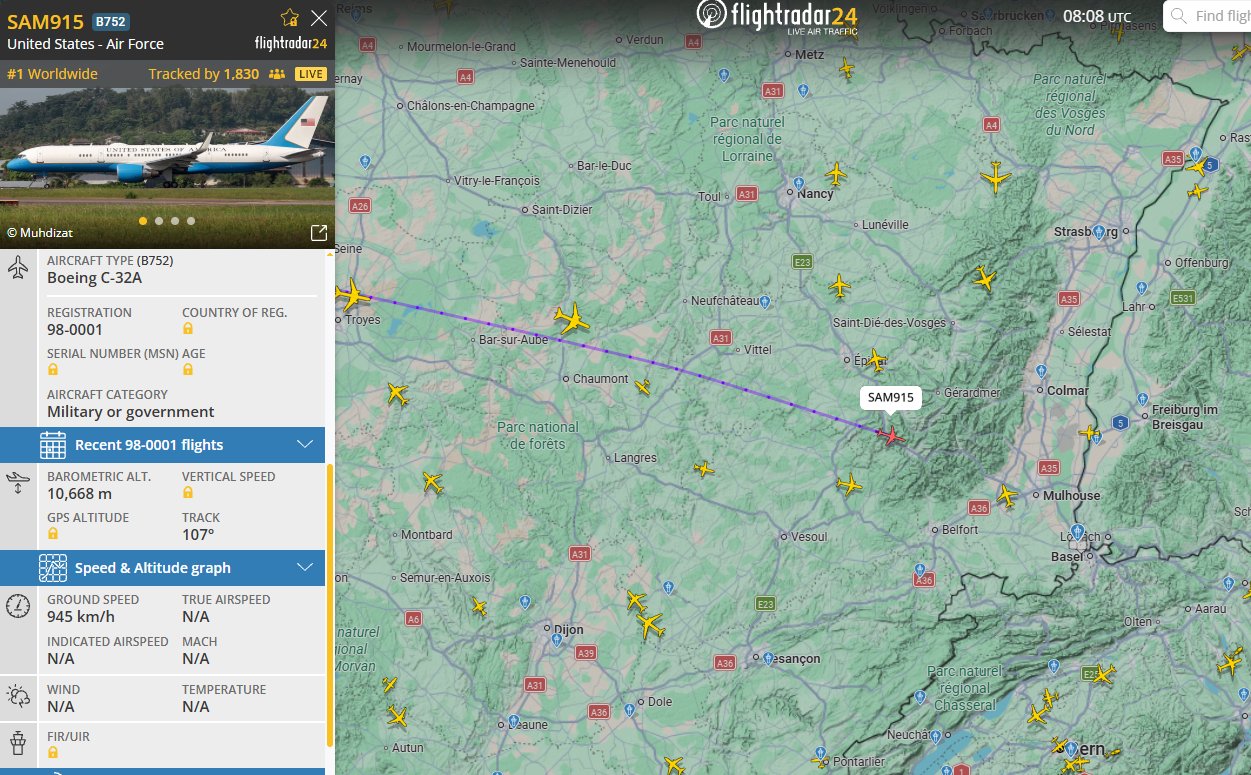The image size is (1251, 775).
Task: Click the lock icon under Vertical Speed
Action: click(188, 493)
